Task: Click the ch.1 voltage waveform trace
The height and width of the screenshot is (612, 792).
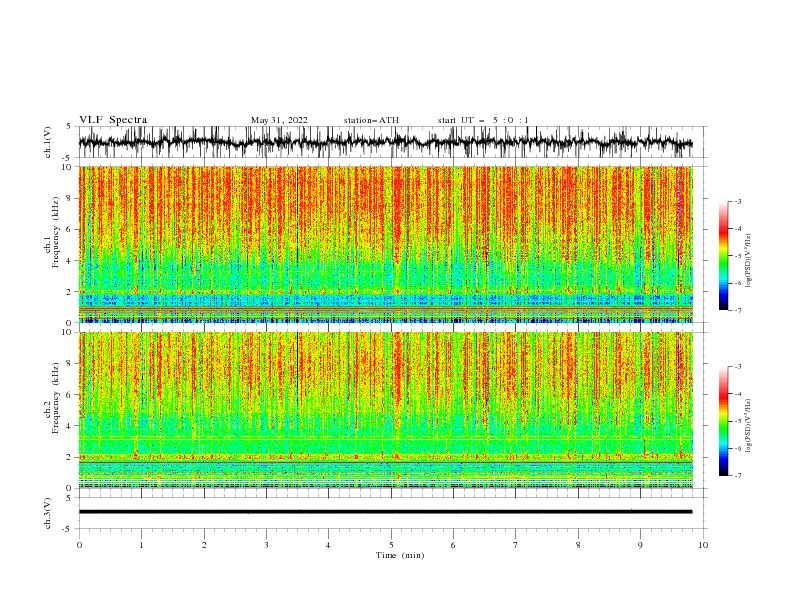Action: point(385,142)
